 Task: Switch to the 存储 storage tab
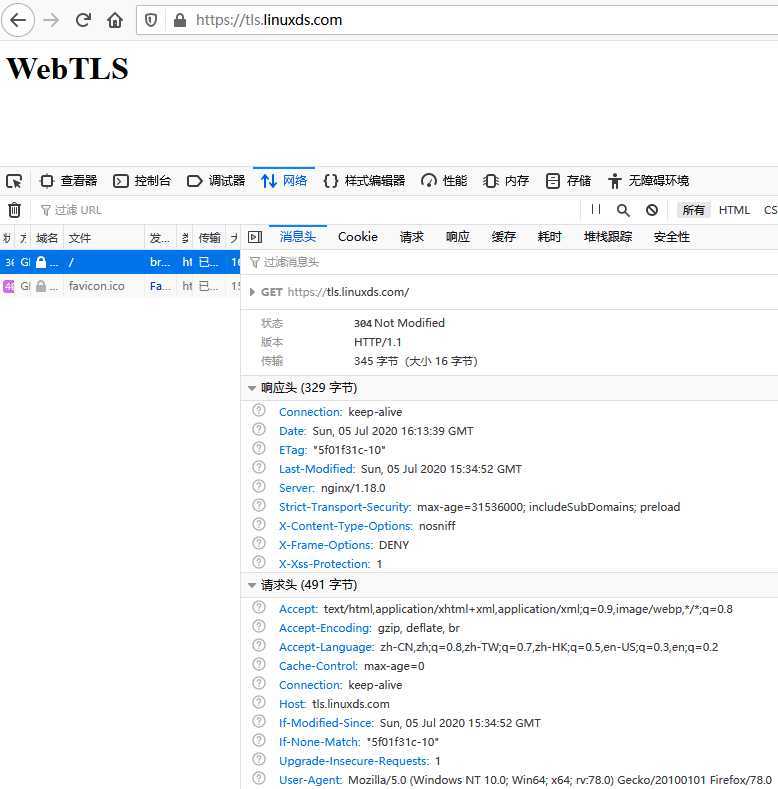[x=568, y=181]
